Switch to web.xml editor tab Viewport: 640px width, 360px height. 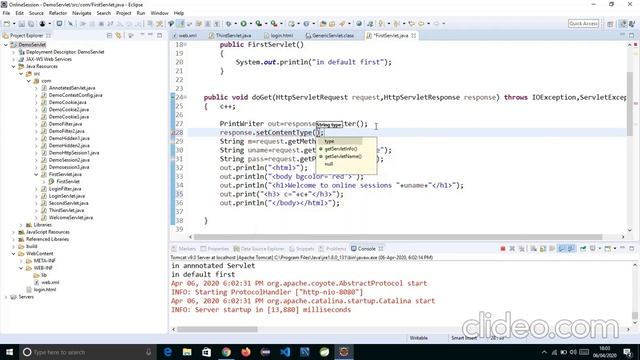coord(184,36)
